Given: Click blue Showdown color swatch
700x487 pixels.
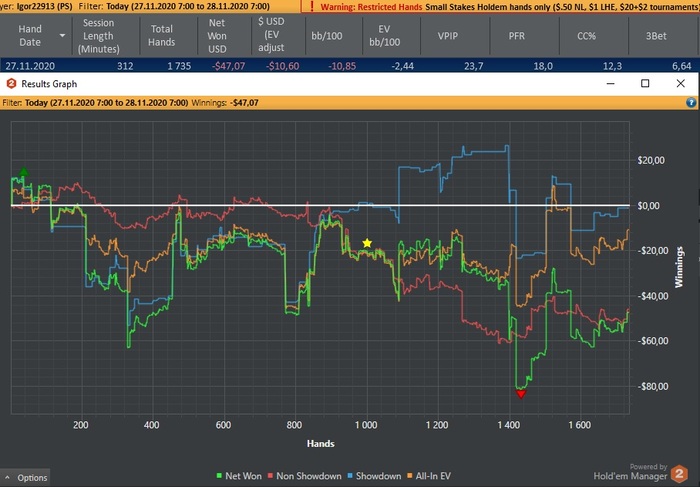Looking at the screenshot, I should pyautogui.click(x=350, y=476).
